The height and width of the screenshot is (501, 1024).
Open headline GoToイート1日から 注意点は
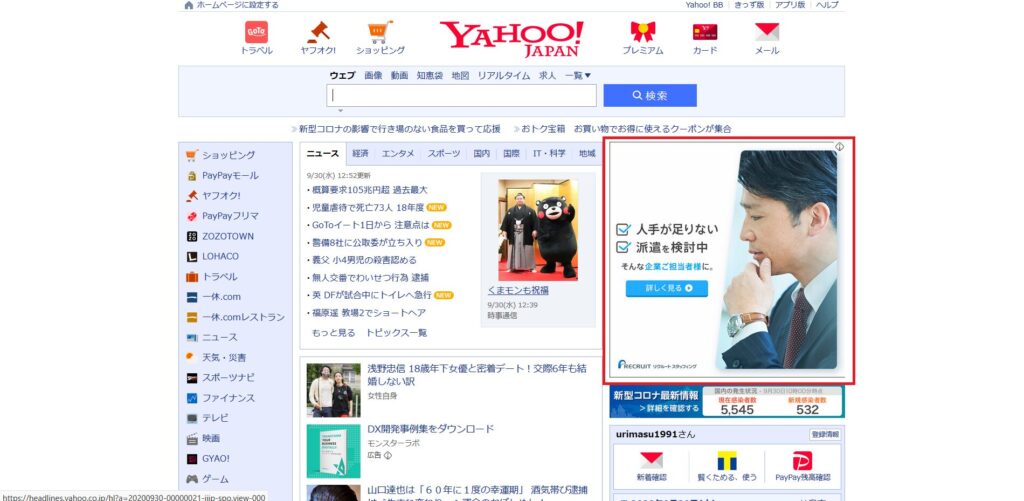[370, 225]
